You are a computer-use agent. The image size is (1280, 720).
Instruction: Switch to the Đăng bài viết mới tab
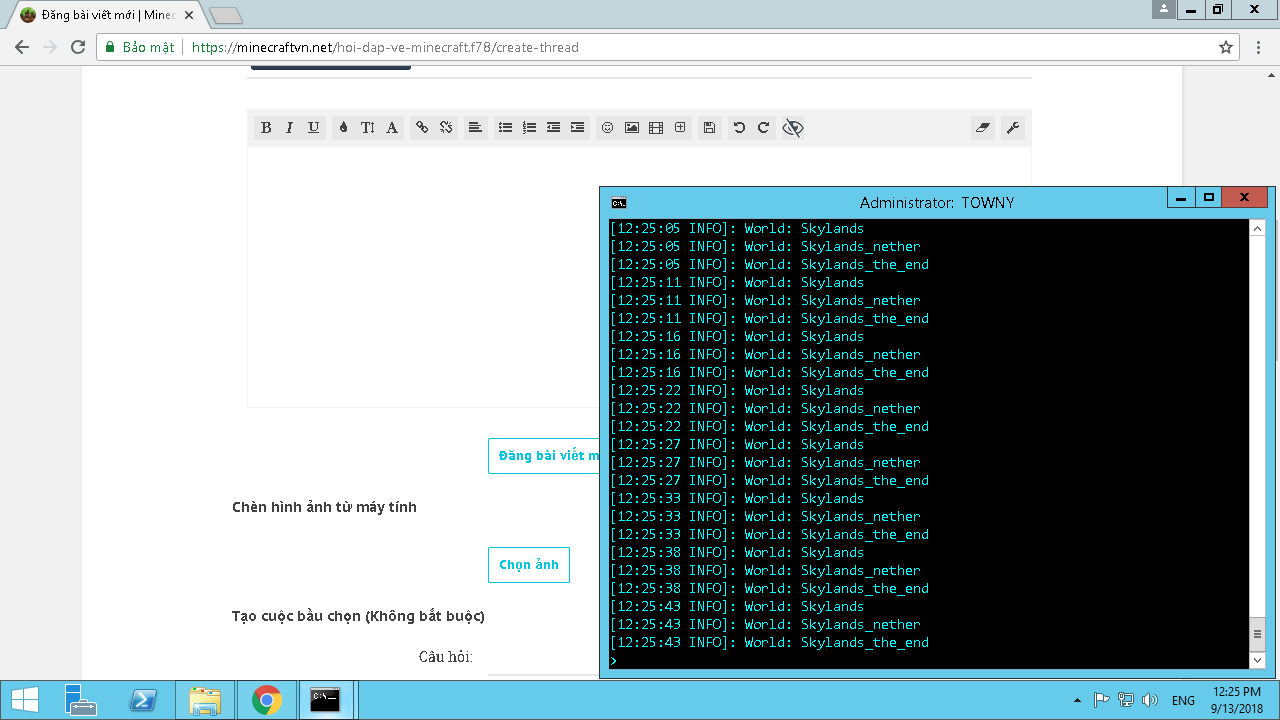pyautogui.click(x=100, y=15)
